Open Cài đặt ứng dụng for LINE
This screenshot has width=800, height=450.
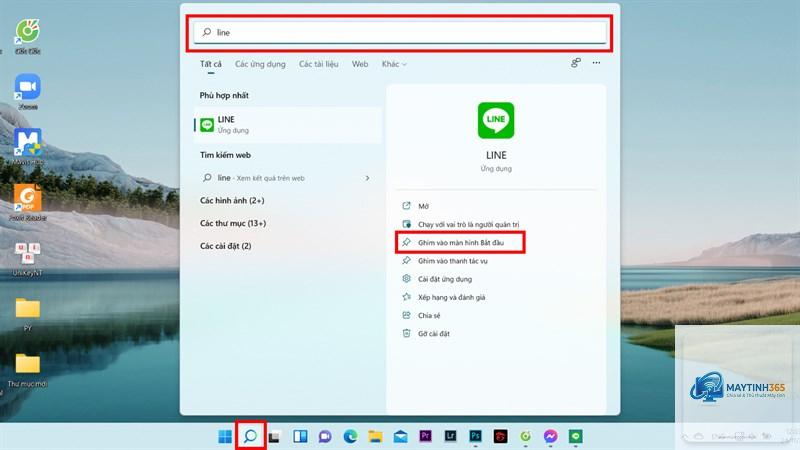[437, 279]
